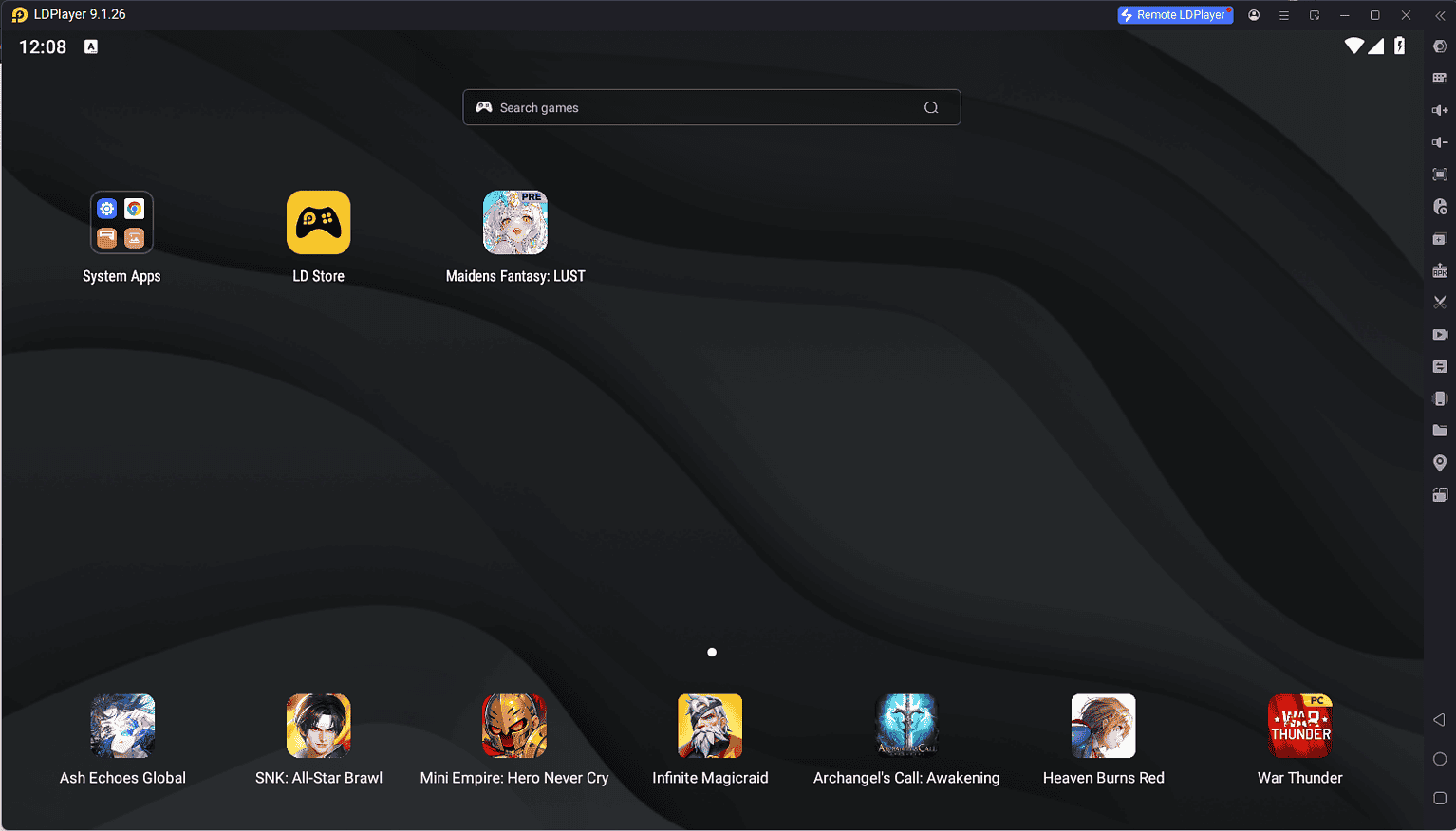Open the multi-instance synchronizer

click(x=1440, y=366)
